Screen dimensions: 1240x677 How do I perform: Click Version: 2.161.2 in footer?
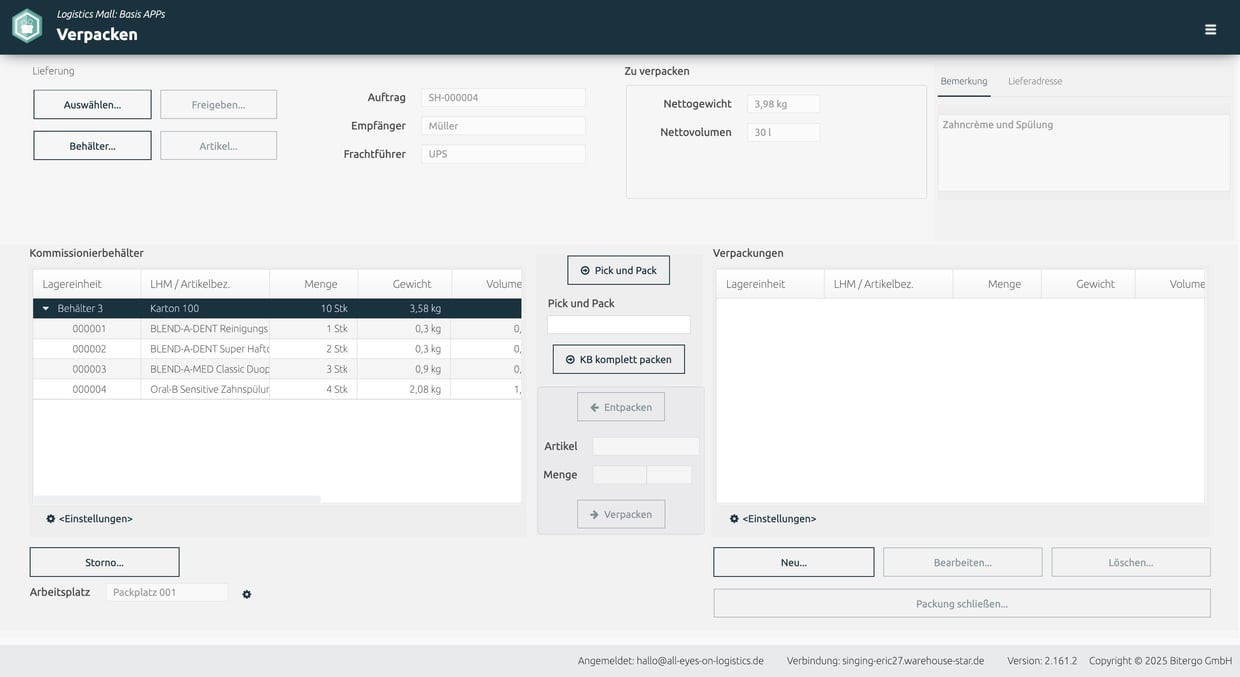point(1042,661)
